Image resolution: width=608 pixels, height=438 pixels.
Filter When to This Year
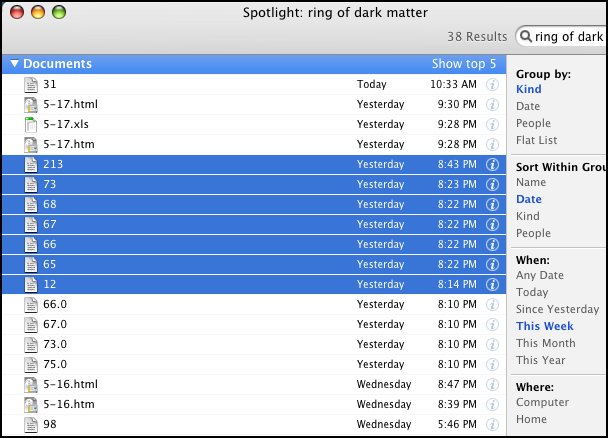click(541, 360)
